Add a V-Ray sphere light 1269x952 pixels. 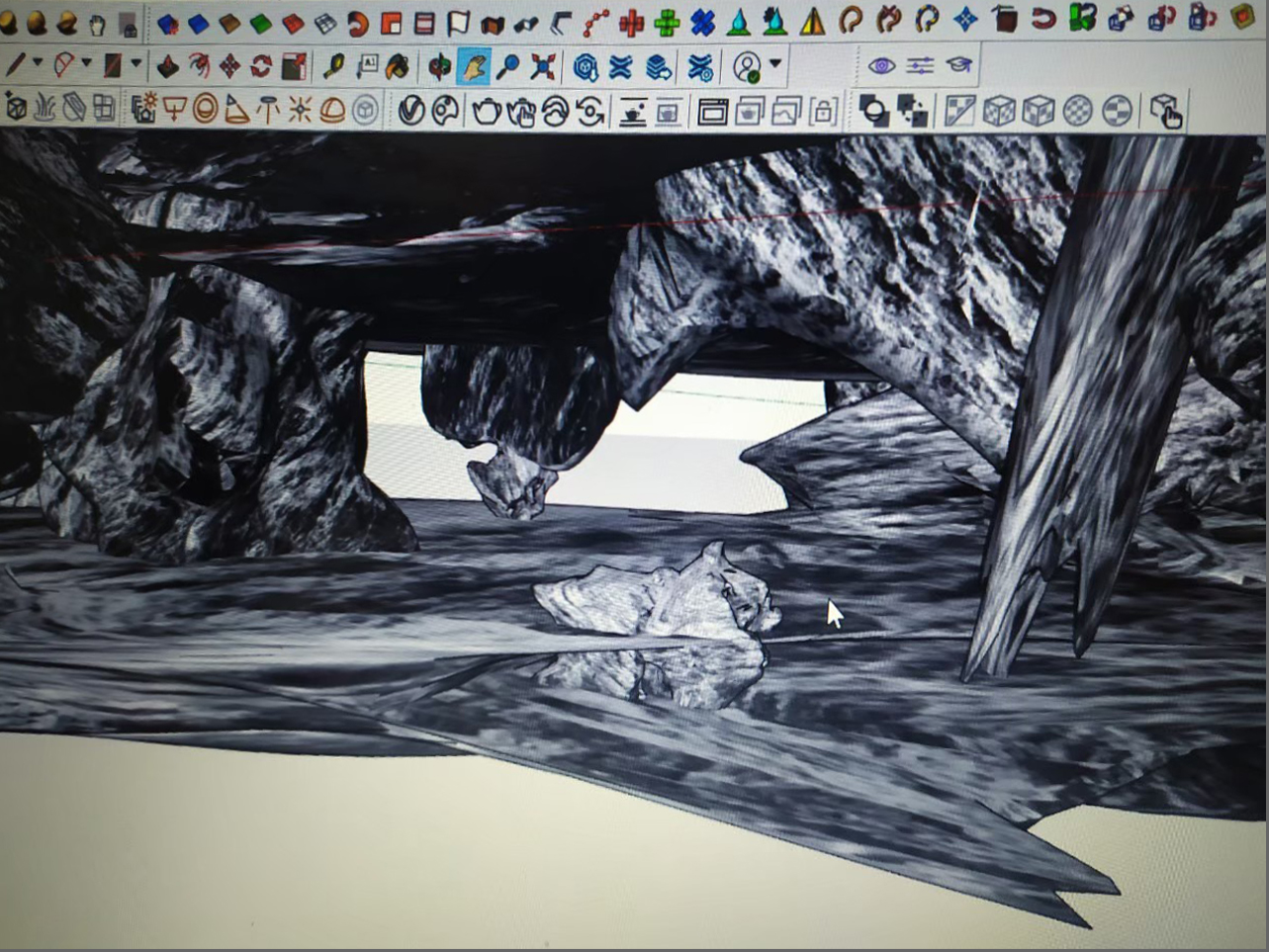coord(206,108)
